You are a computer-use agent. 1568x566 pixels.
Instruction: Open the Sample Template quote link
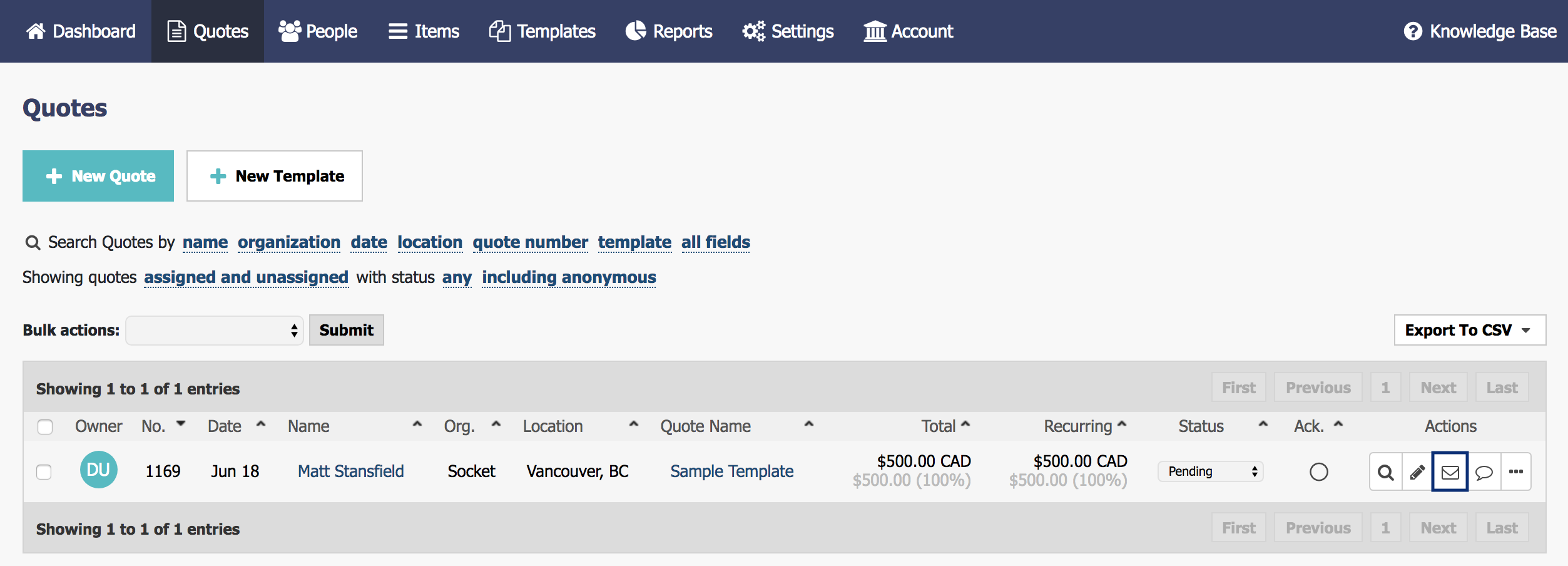731,471
